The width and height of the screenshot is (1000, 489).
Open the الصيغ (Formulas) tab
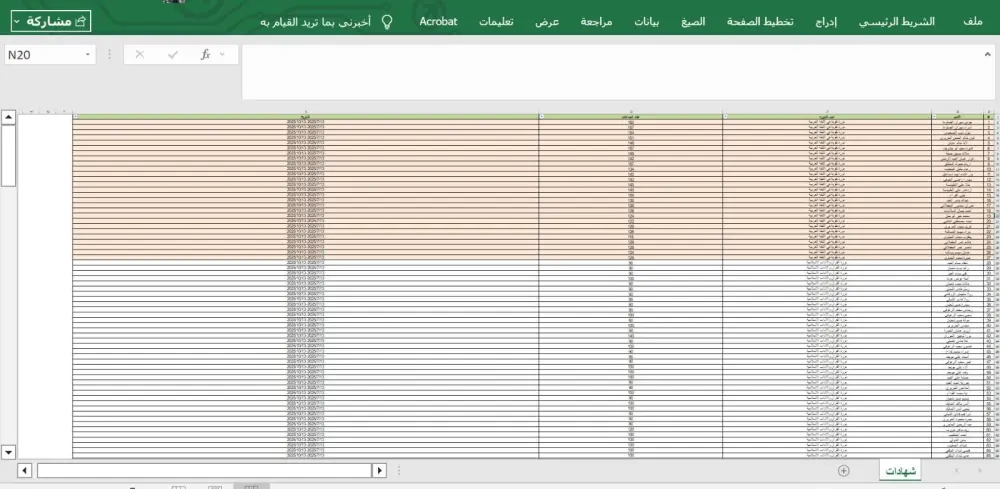(x=693, y=22)
